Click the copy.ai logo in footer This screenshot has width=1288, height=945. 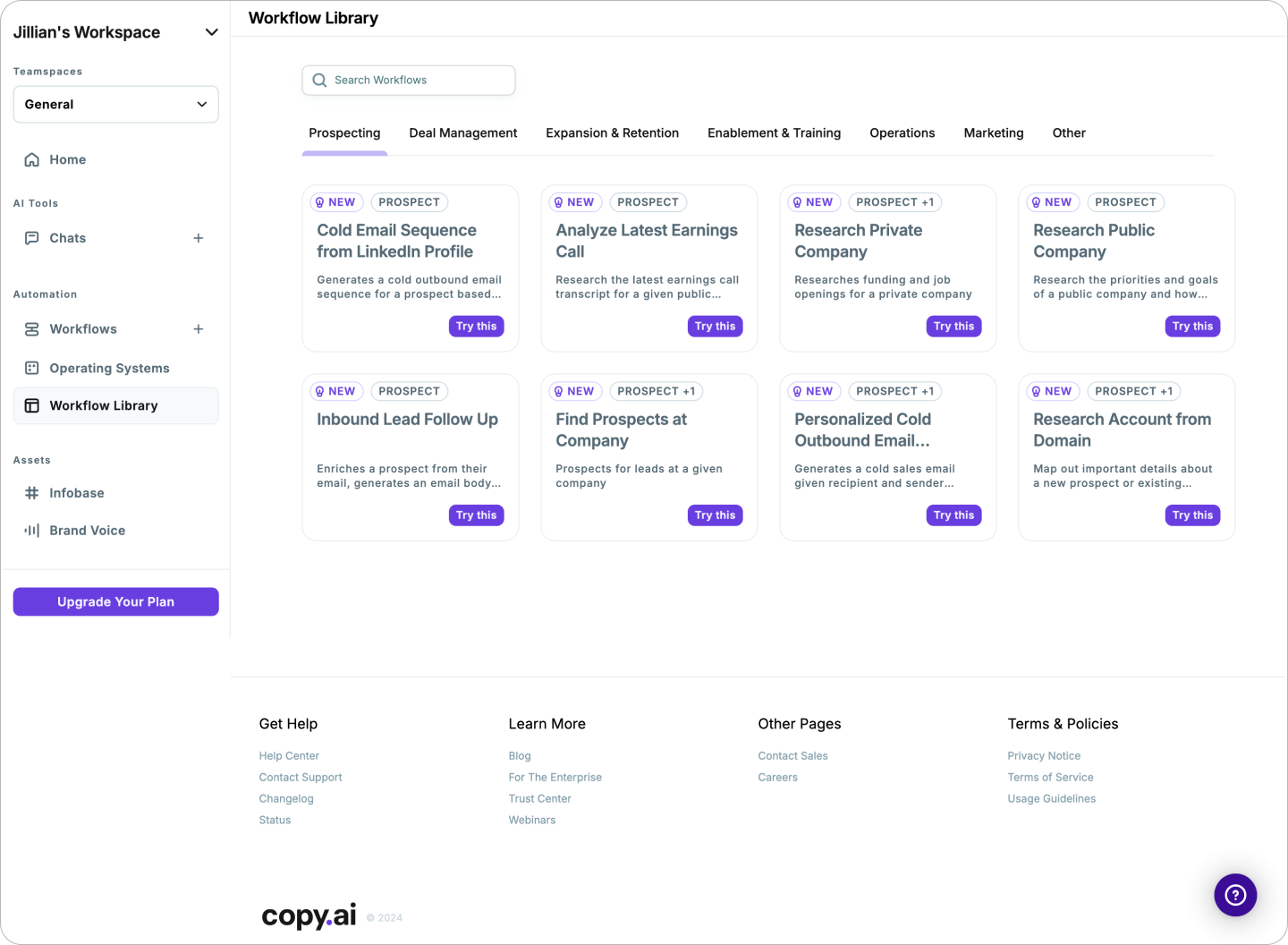[309, 915]
